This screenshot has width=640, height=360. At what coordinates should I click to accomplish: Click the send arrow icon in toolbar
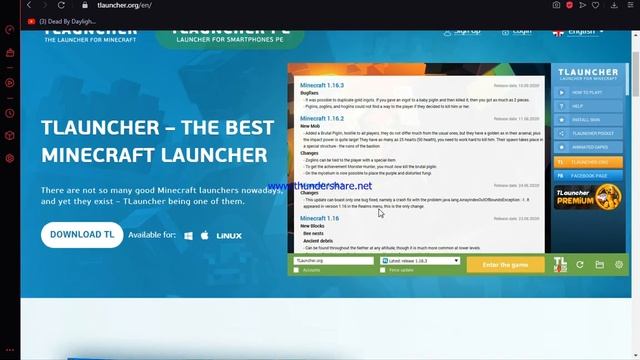(x=582, y=5)
